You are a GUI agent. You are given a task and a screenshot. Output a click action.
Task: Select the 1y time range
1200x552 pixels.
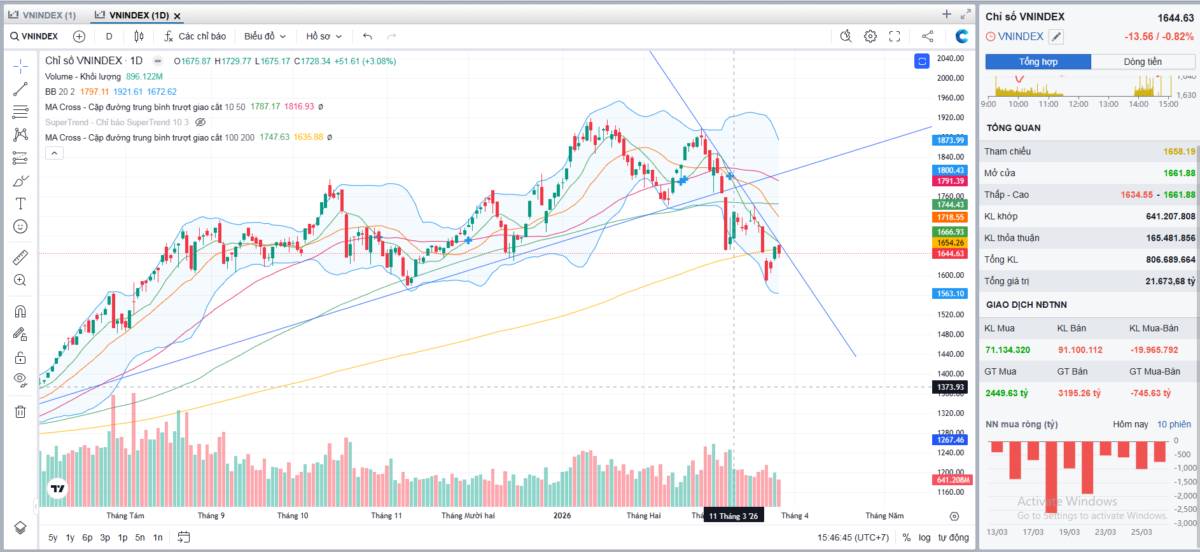pos(70,538)
